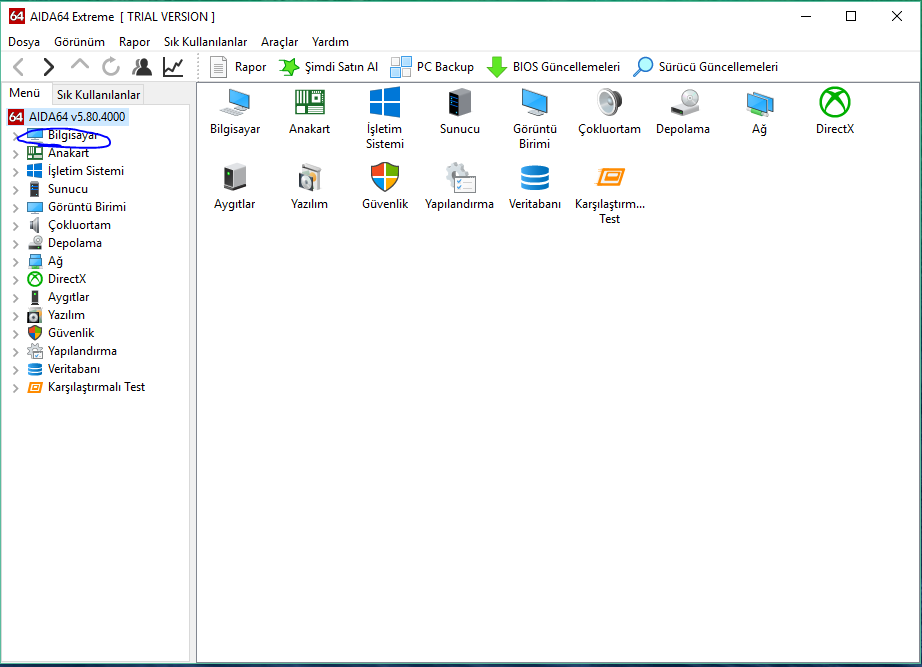Expand the Çokluortam tree node arrow
922x667 pixels.
16,226
